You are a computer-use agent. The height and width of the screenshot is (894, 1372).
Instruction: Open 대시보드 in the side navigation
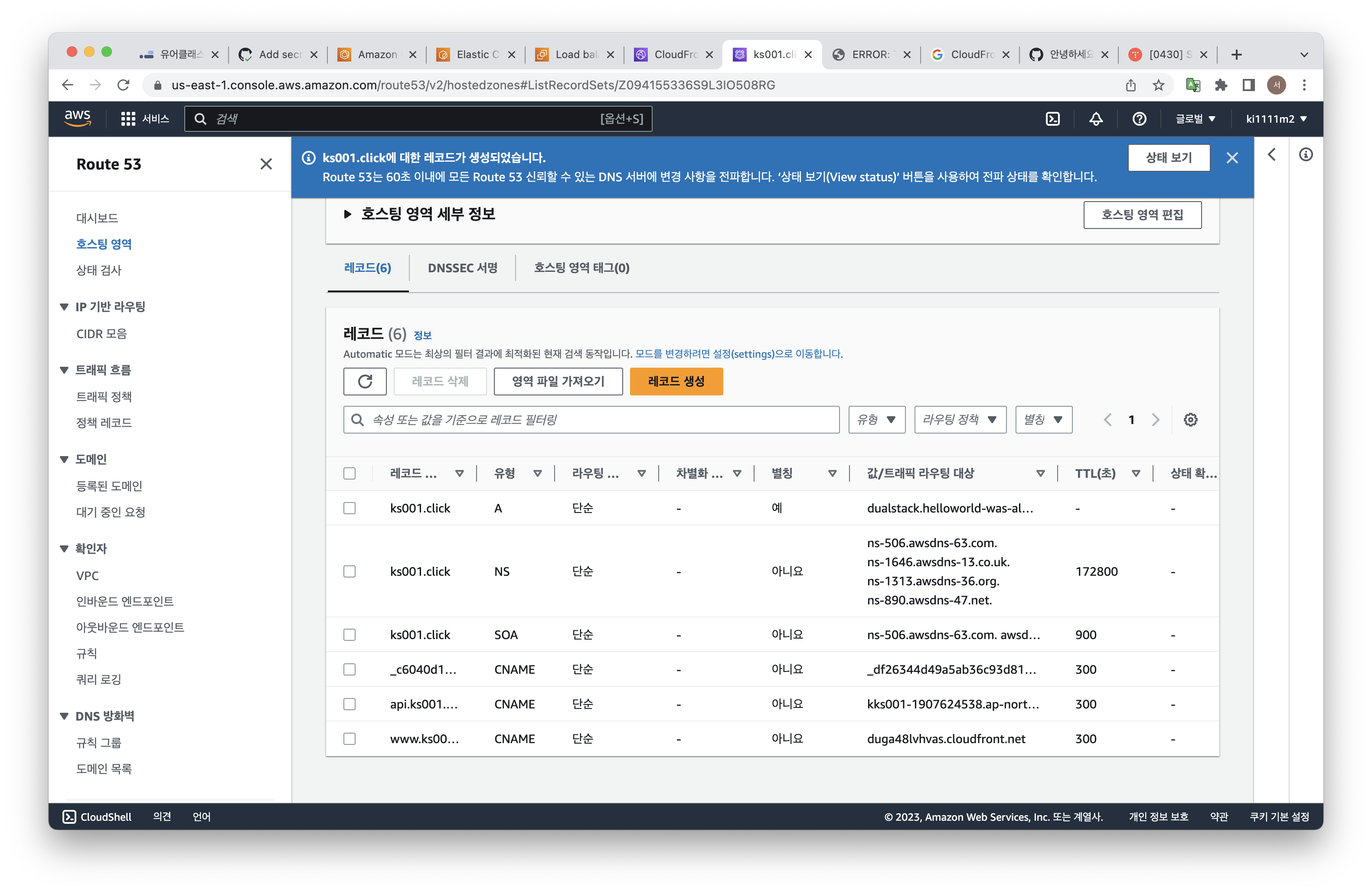(x=97, y=218)
